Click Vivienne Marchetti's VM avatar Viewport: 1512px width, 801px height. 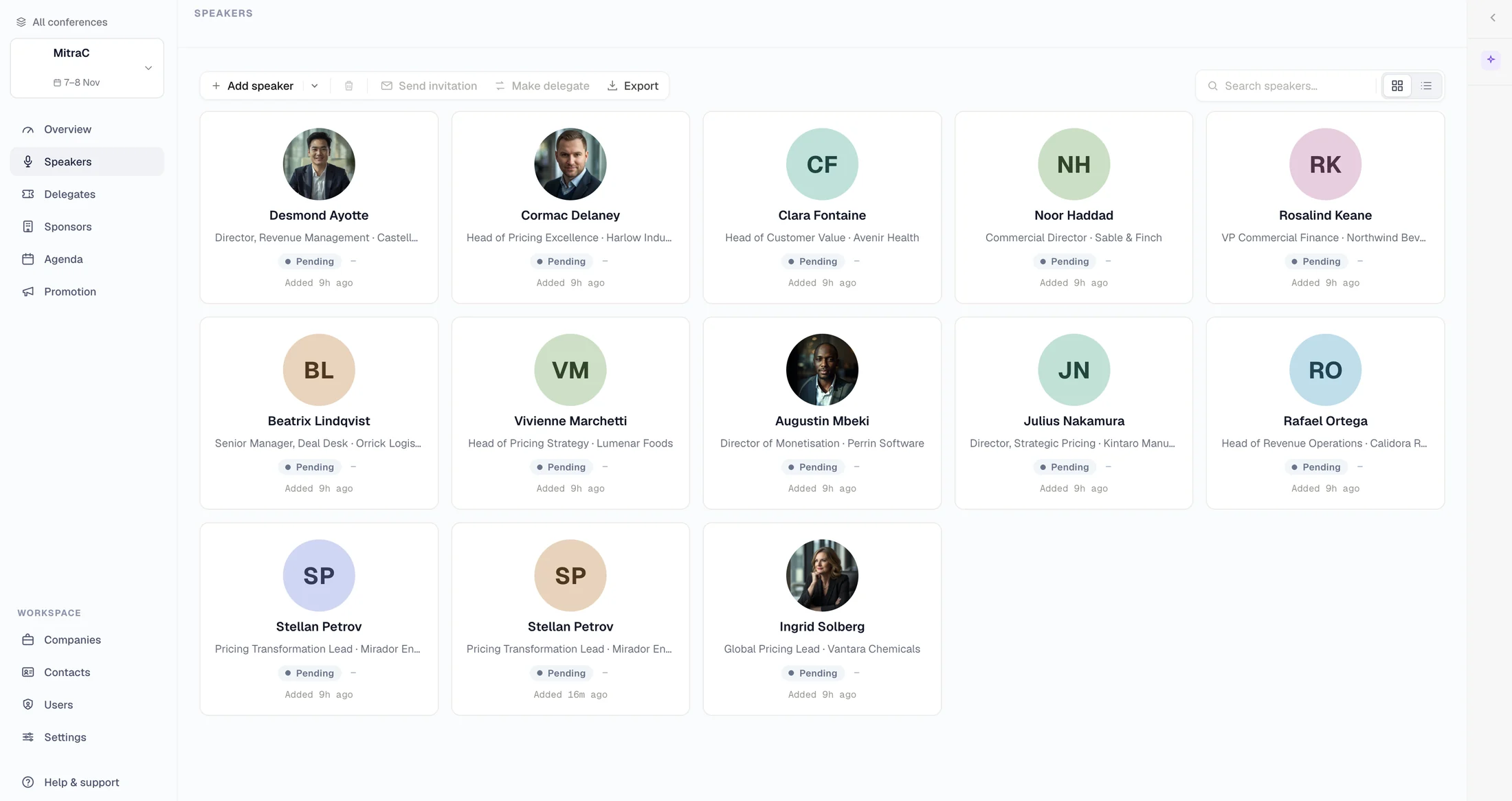[570, 370]
